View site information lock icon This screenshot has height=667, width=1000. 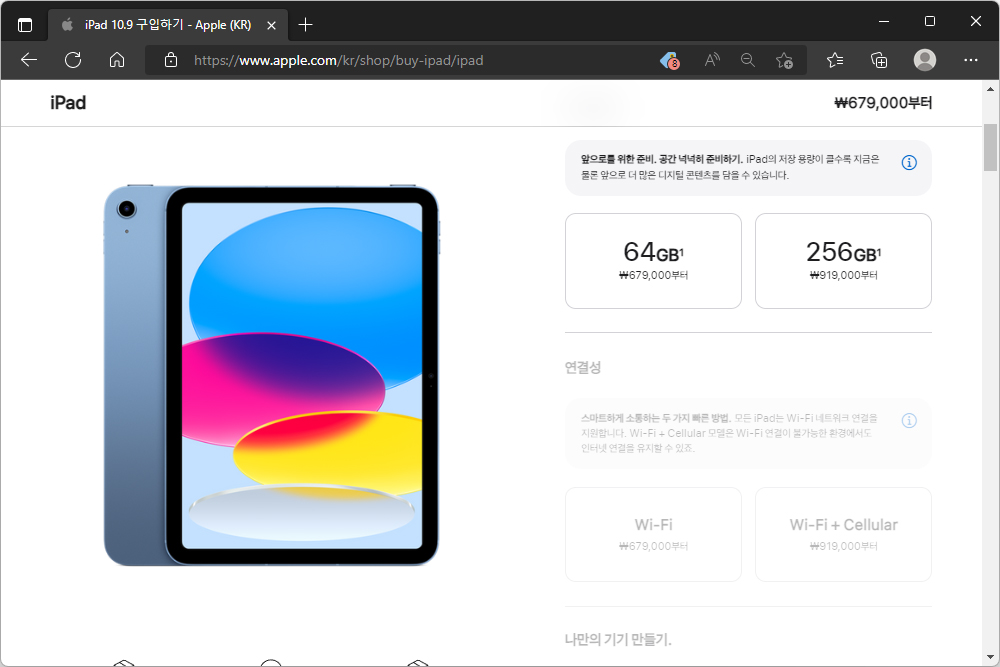pos(171,60)
